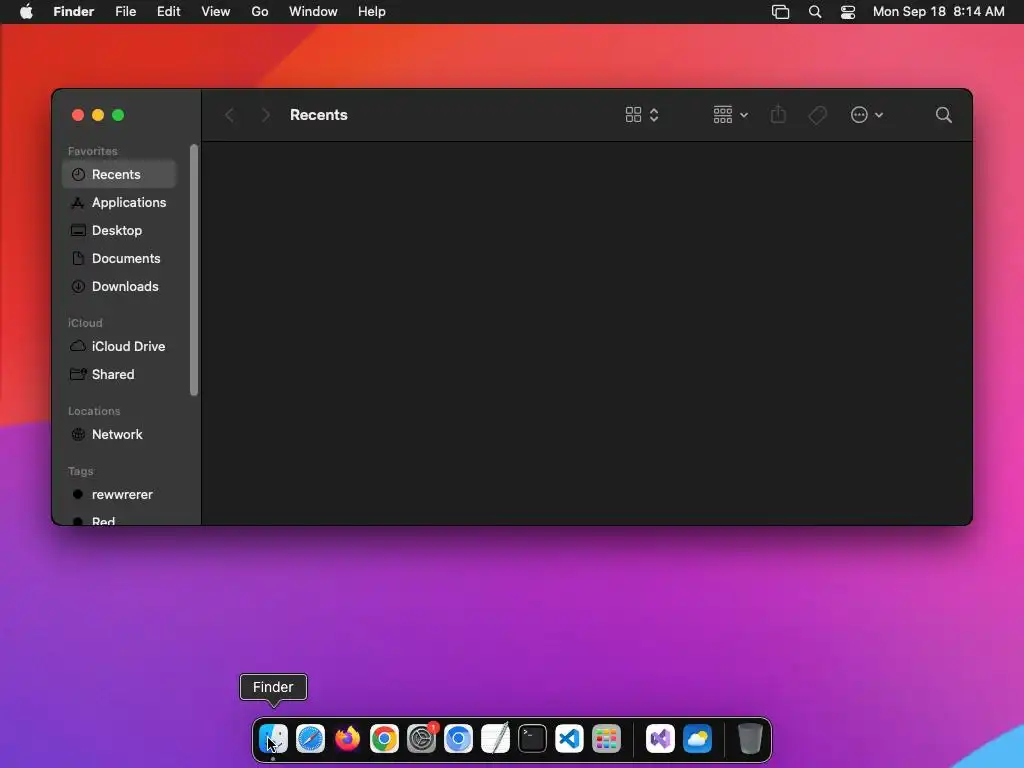
Task: Open TextEdit from the Dock
Action: [495, 739]
